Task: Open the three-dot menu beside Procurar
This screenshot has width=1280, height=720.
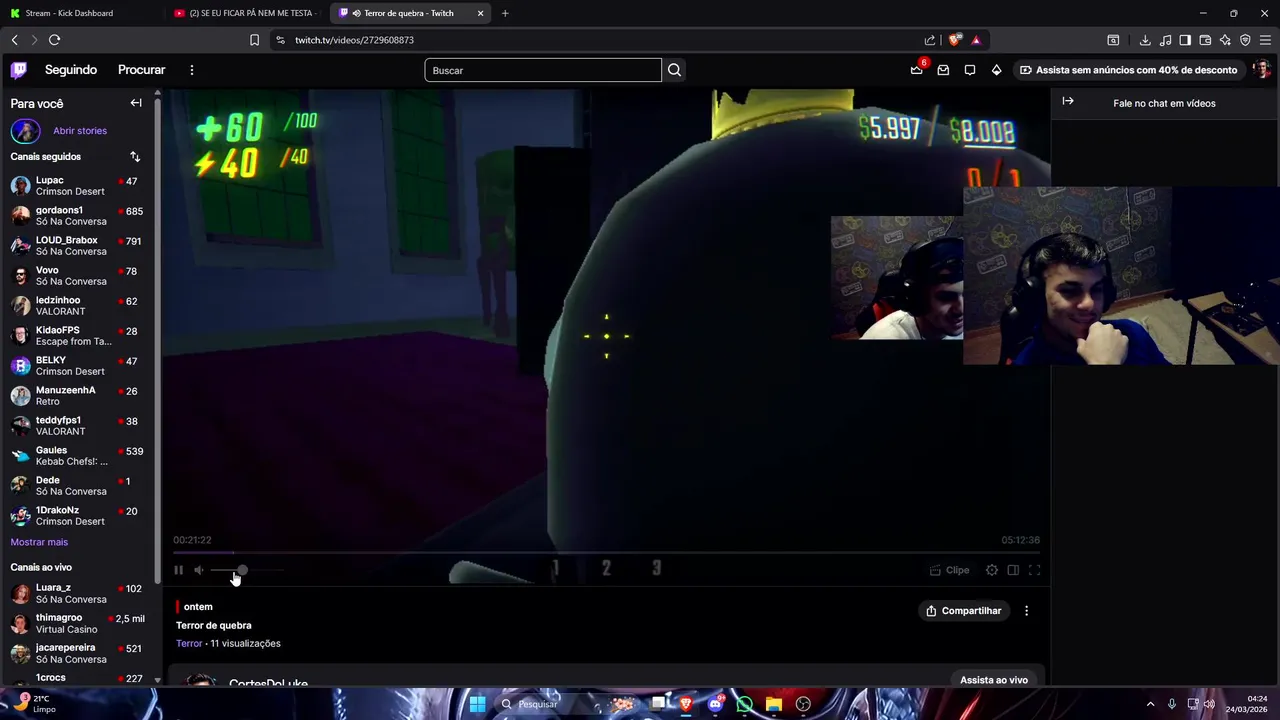Action: 192,70
